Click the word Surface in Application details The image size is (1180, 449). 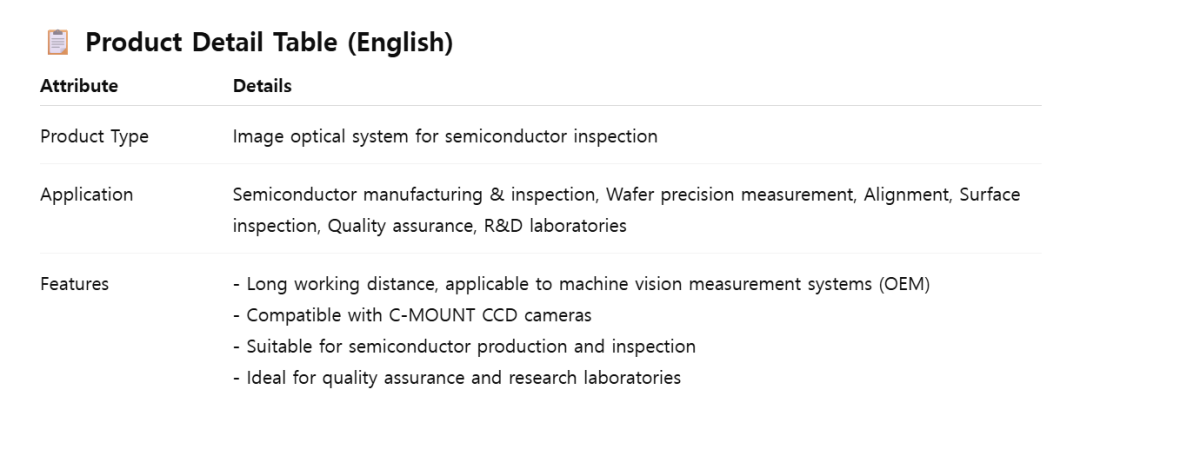tap(989, 195)
